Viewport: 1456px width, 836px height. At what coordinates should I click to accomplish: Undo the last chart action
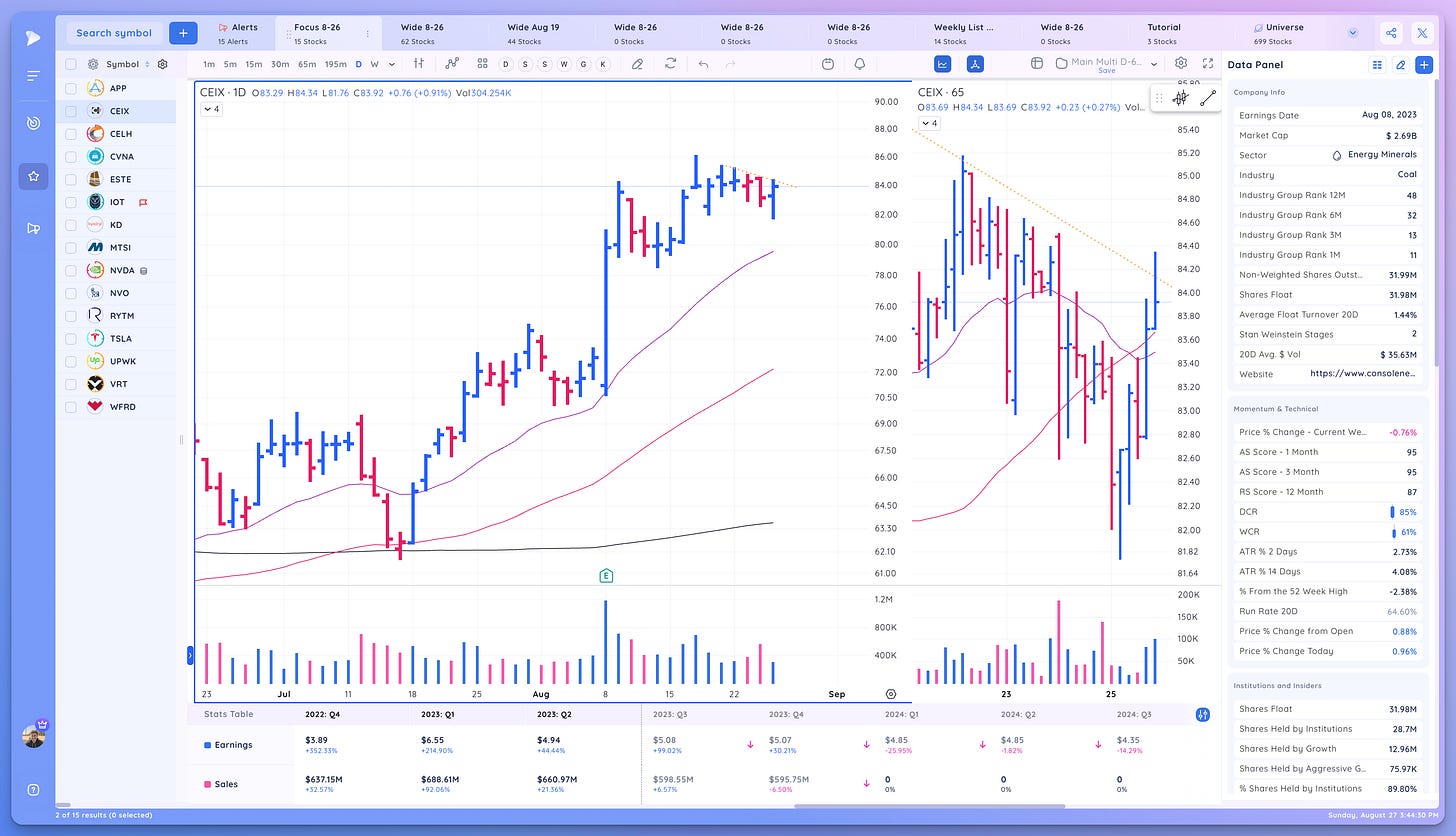click(x=703, y=63)
